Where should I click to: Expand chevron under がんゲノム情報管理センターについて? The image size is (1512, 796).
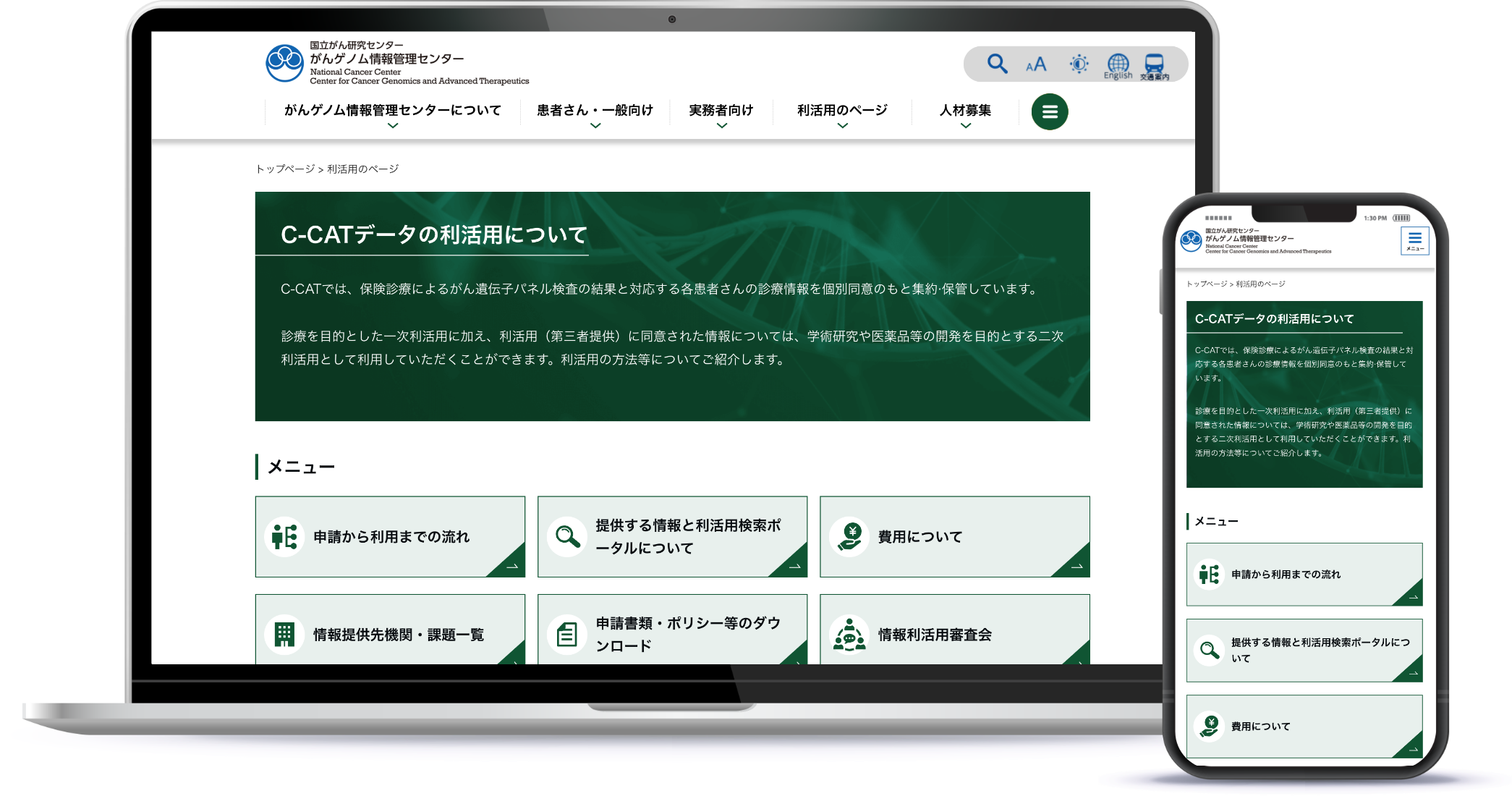click(393, 126)
